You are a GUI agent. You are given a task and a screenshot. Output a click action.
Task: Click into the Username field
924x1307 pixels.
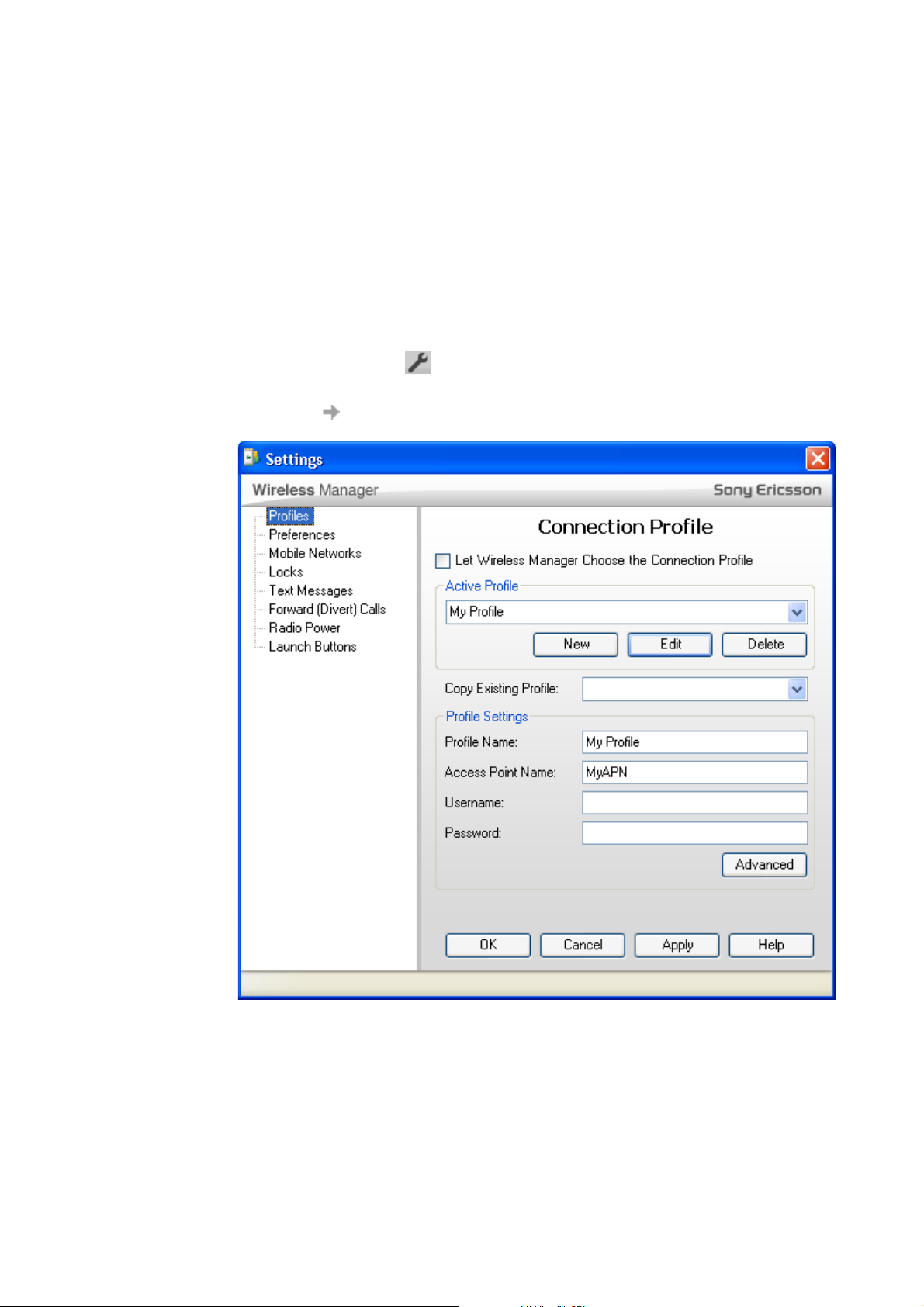pos(695,803)
